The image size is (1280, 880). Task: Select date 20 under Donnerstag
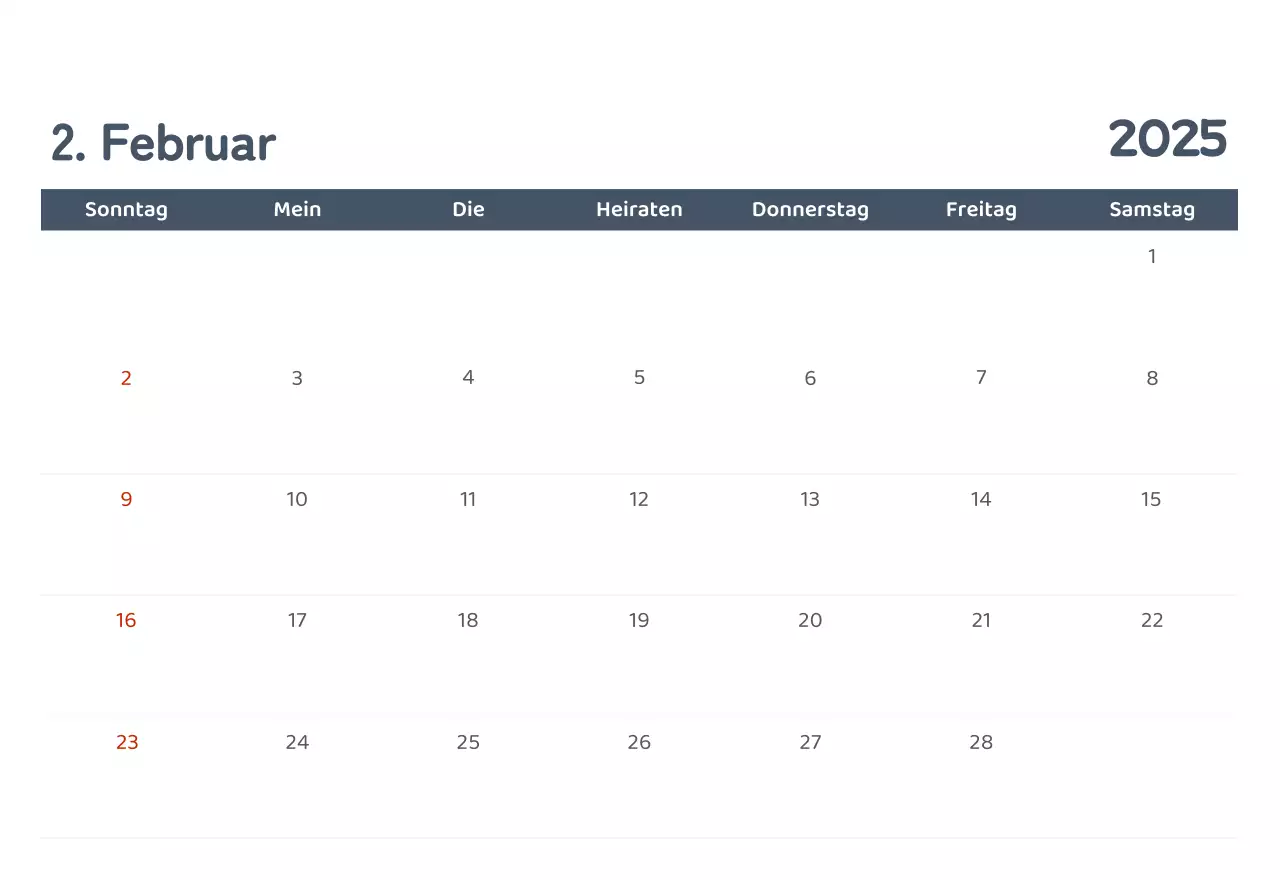pyautogui.click(x=810, y=621)
